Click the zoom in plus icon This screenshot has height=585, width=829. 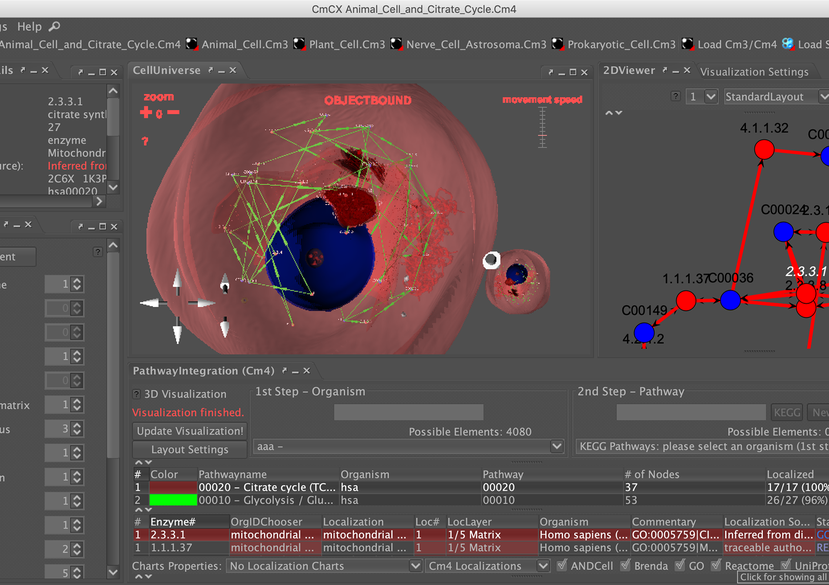(146, 113)
